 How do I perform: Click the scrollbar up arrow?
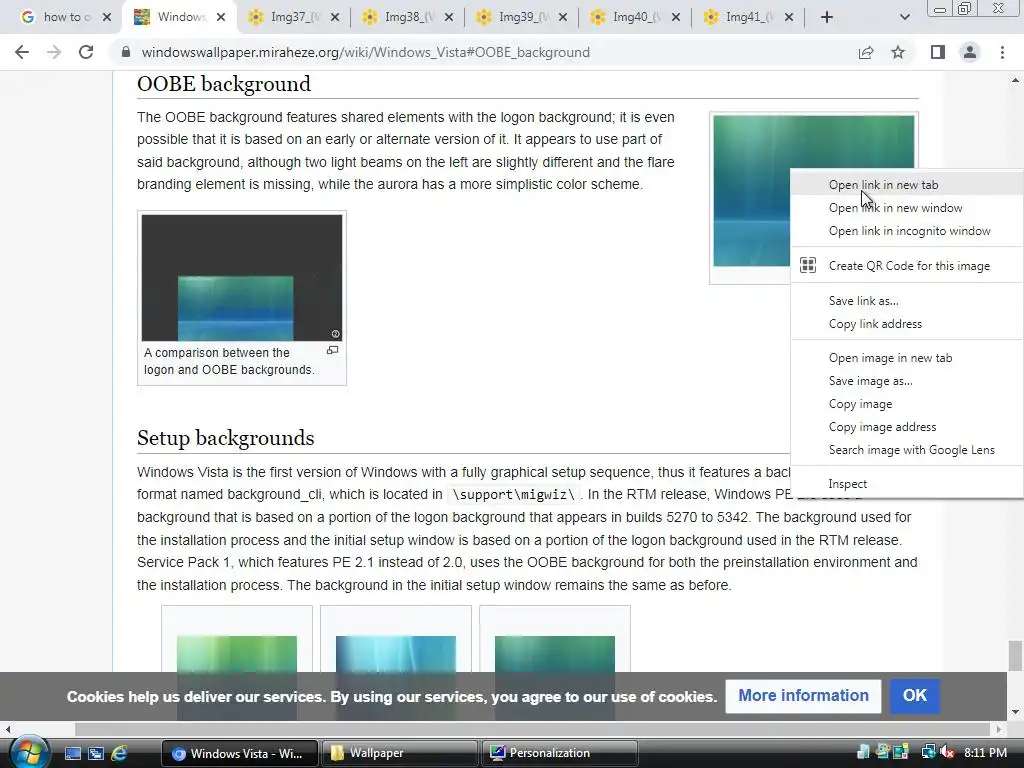tap(1015, 80)
